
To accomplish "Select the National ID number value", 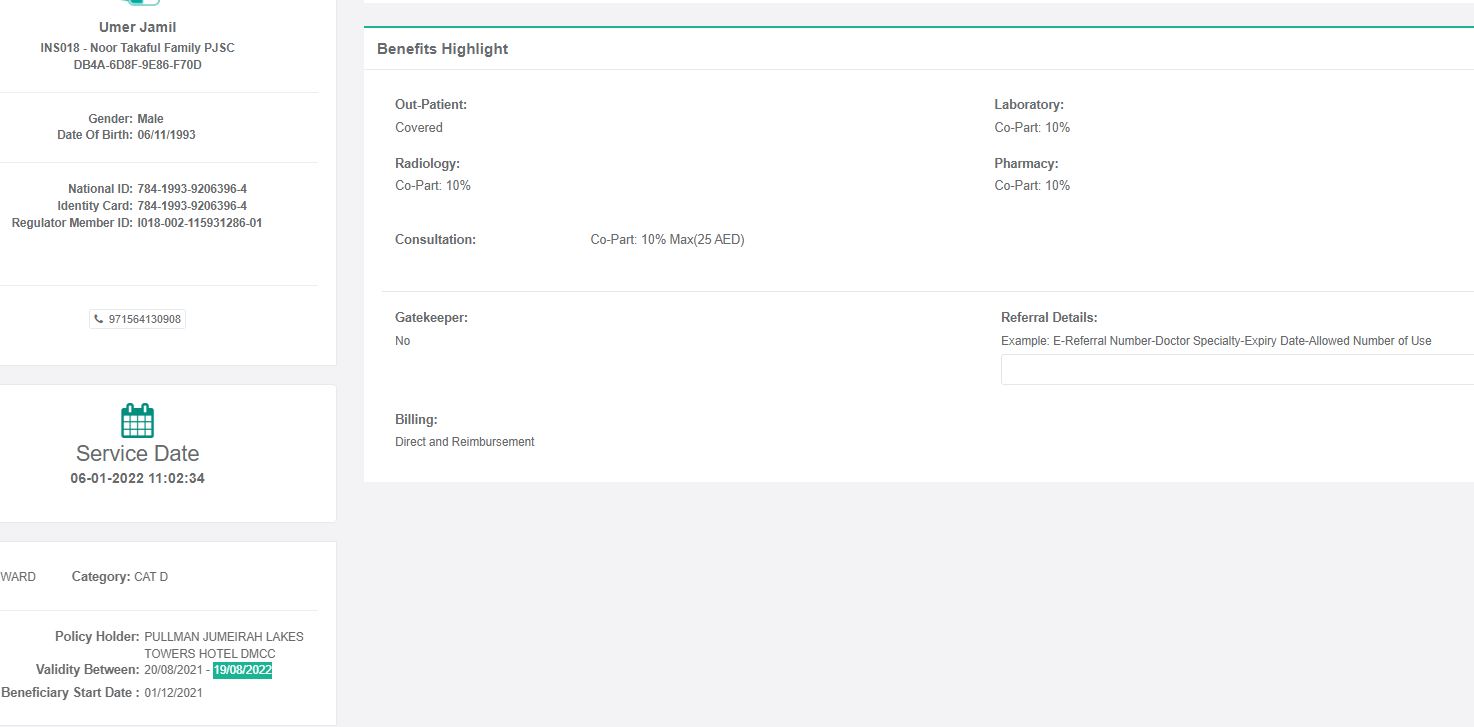I will [192, 189].
